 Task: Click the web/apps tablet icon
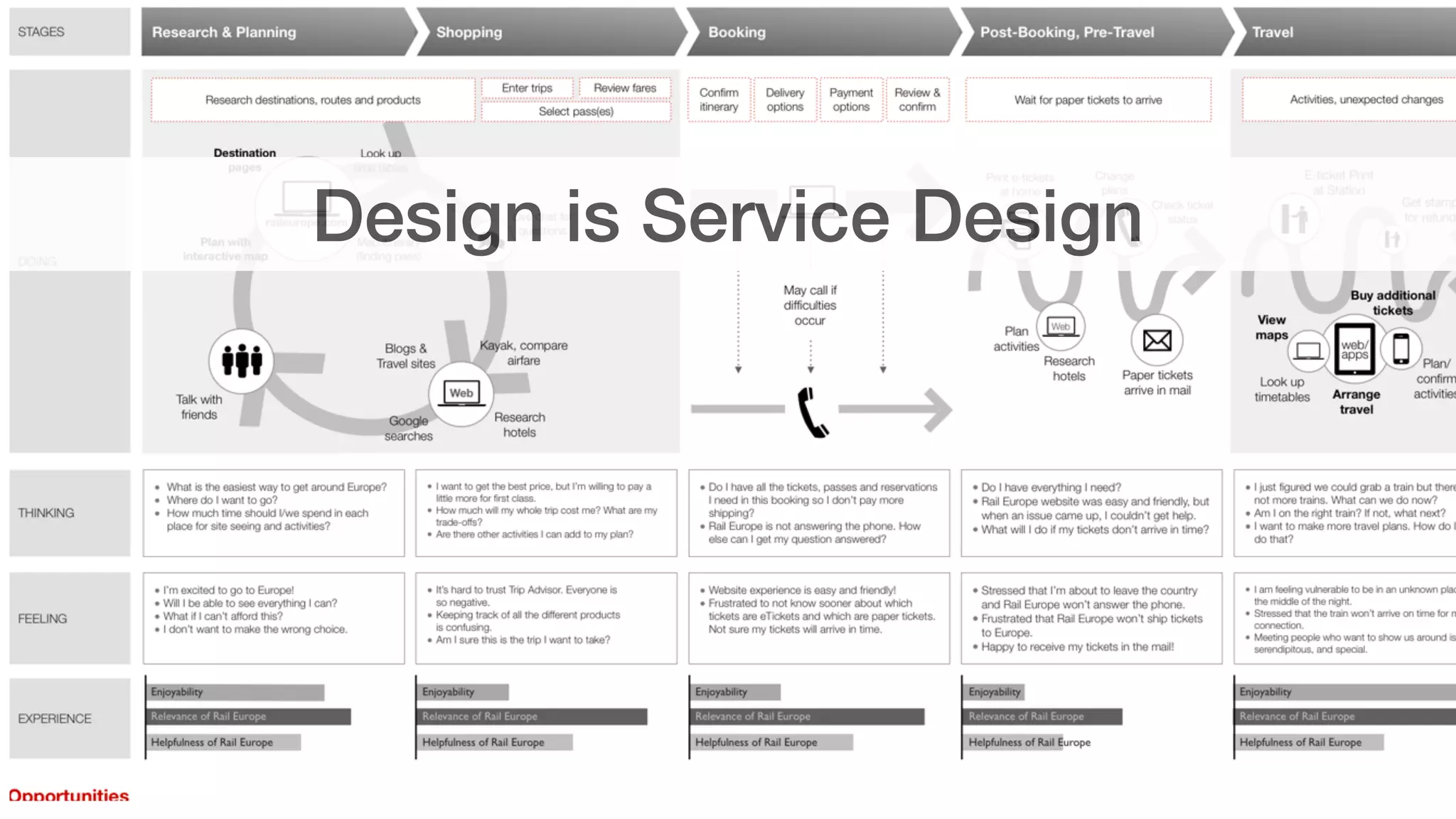[x=1354, y=350]
